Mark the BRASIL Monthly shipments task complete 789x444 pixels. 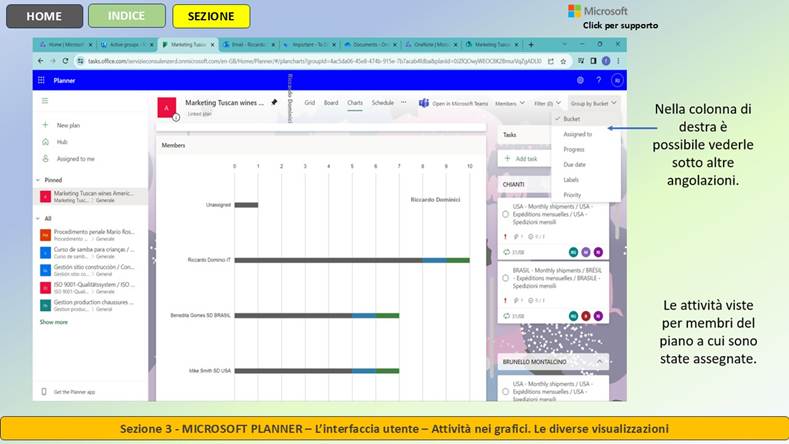coord(505,278)
